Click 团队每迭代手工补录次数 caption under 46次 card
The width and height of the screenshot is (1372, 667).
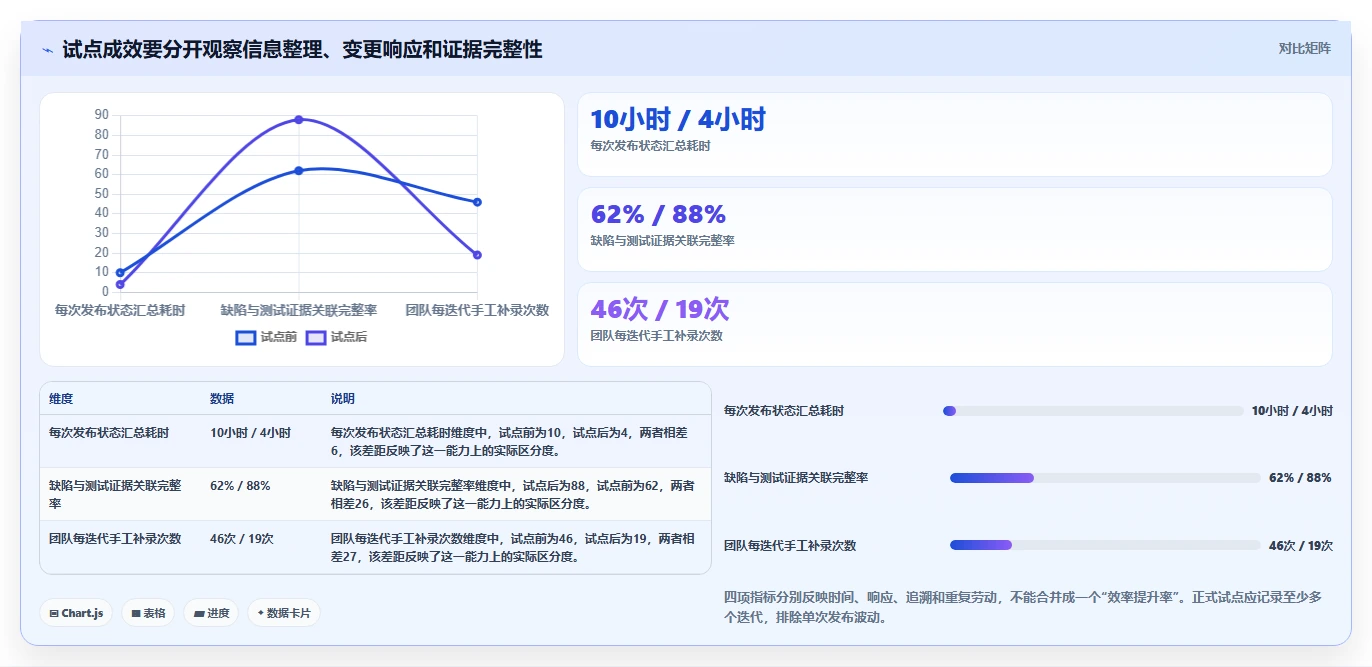pos(657,336)
